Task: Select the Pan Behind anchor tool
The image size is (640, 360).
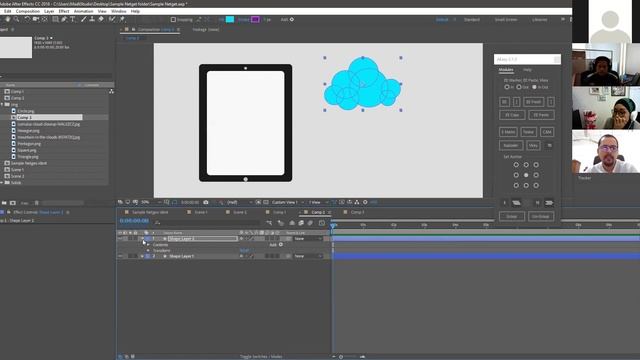Action: (45, 19)
